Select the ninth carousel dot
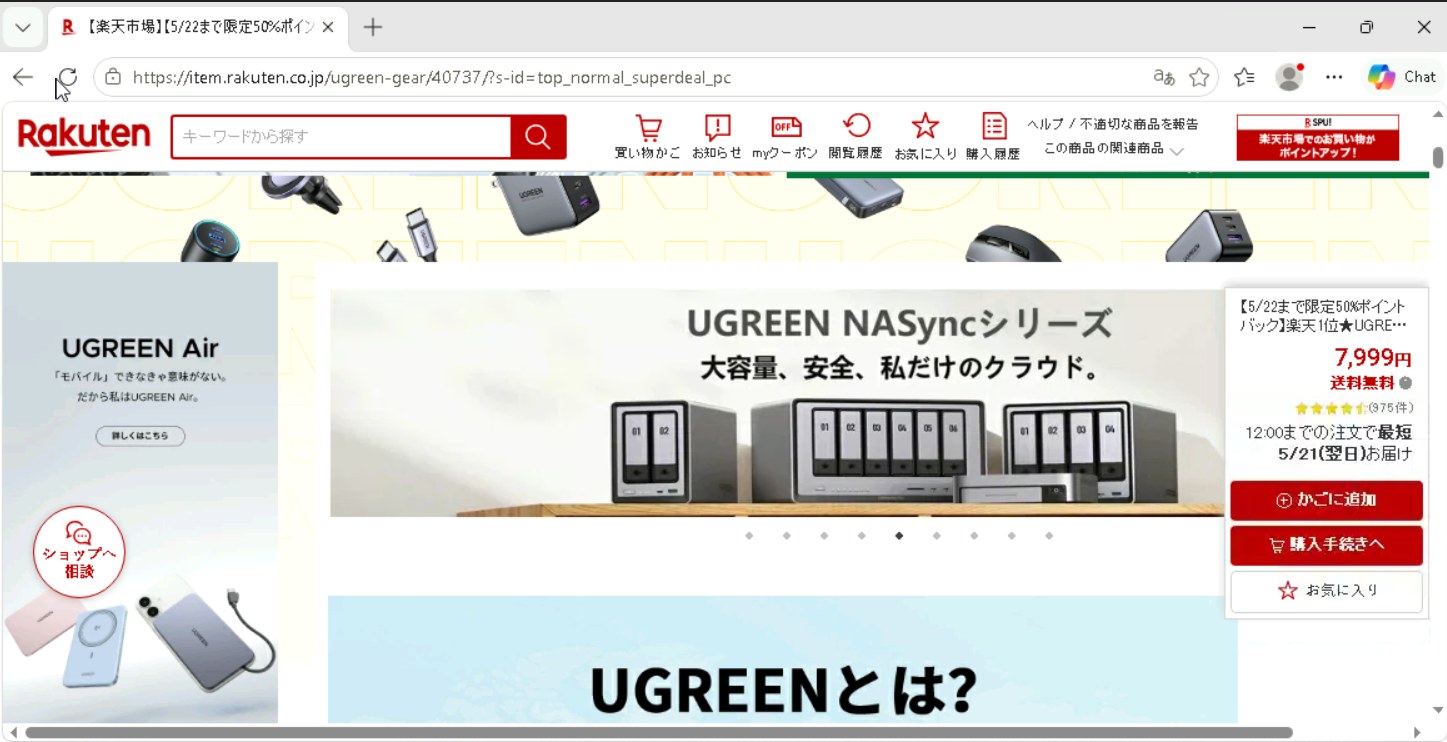The width and height of the screenshot is (1447, 742). tap(1049, 536)
